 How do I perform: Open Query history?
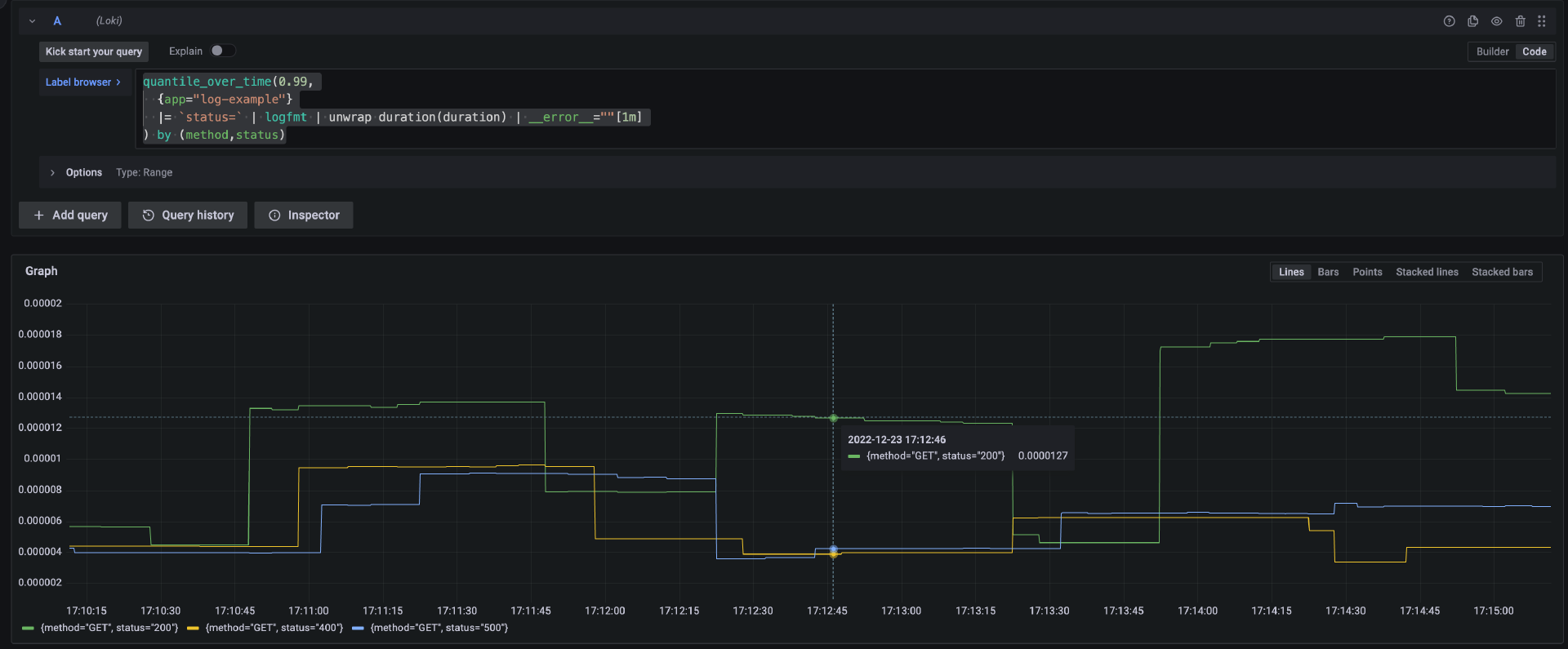point(188,216)
